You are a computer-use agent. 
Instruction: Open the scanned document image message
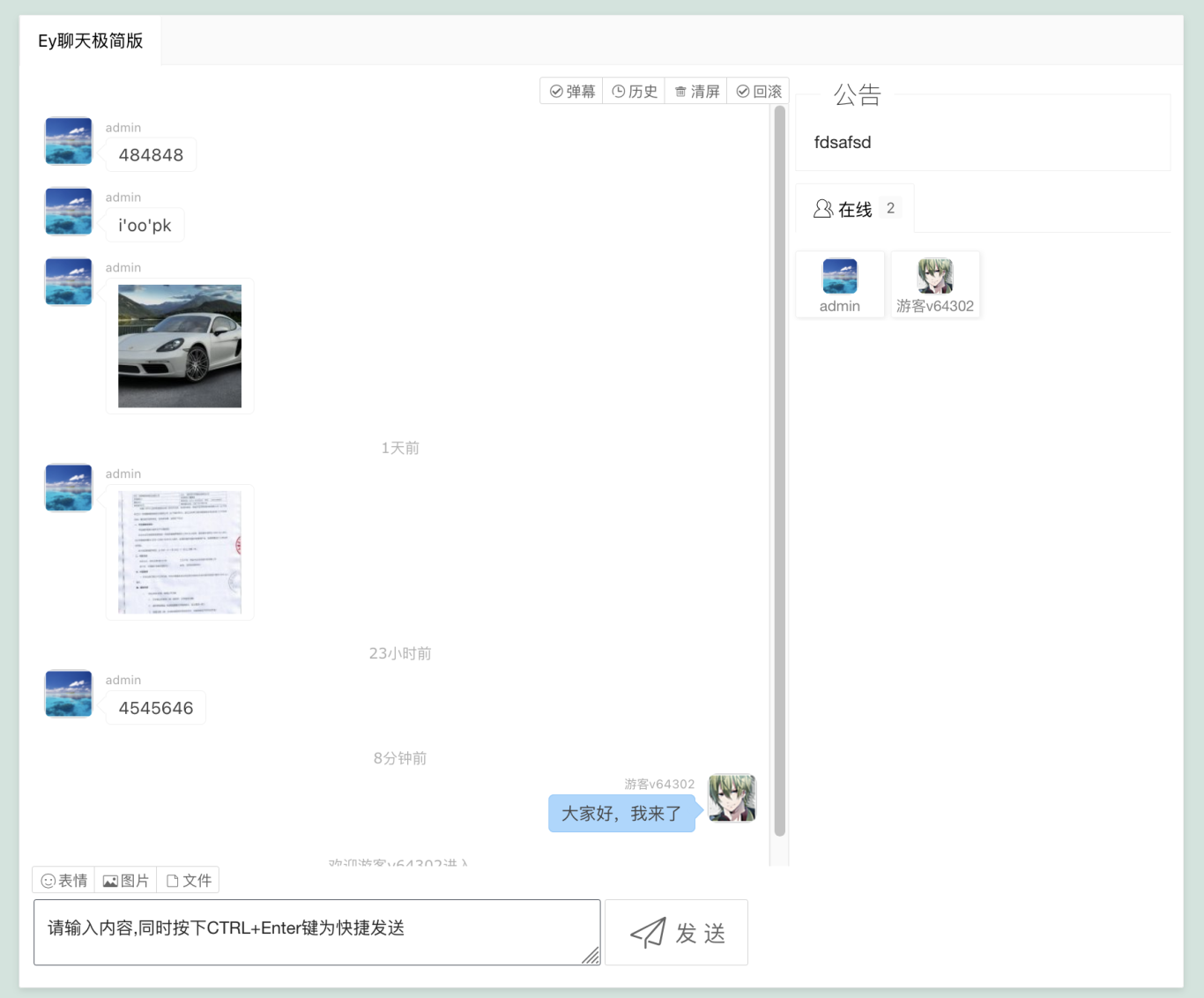(180, 553)
